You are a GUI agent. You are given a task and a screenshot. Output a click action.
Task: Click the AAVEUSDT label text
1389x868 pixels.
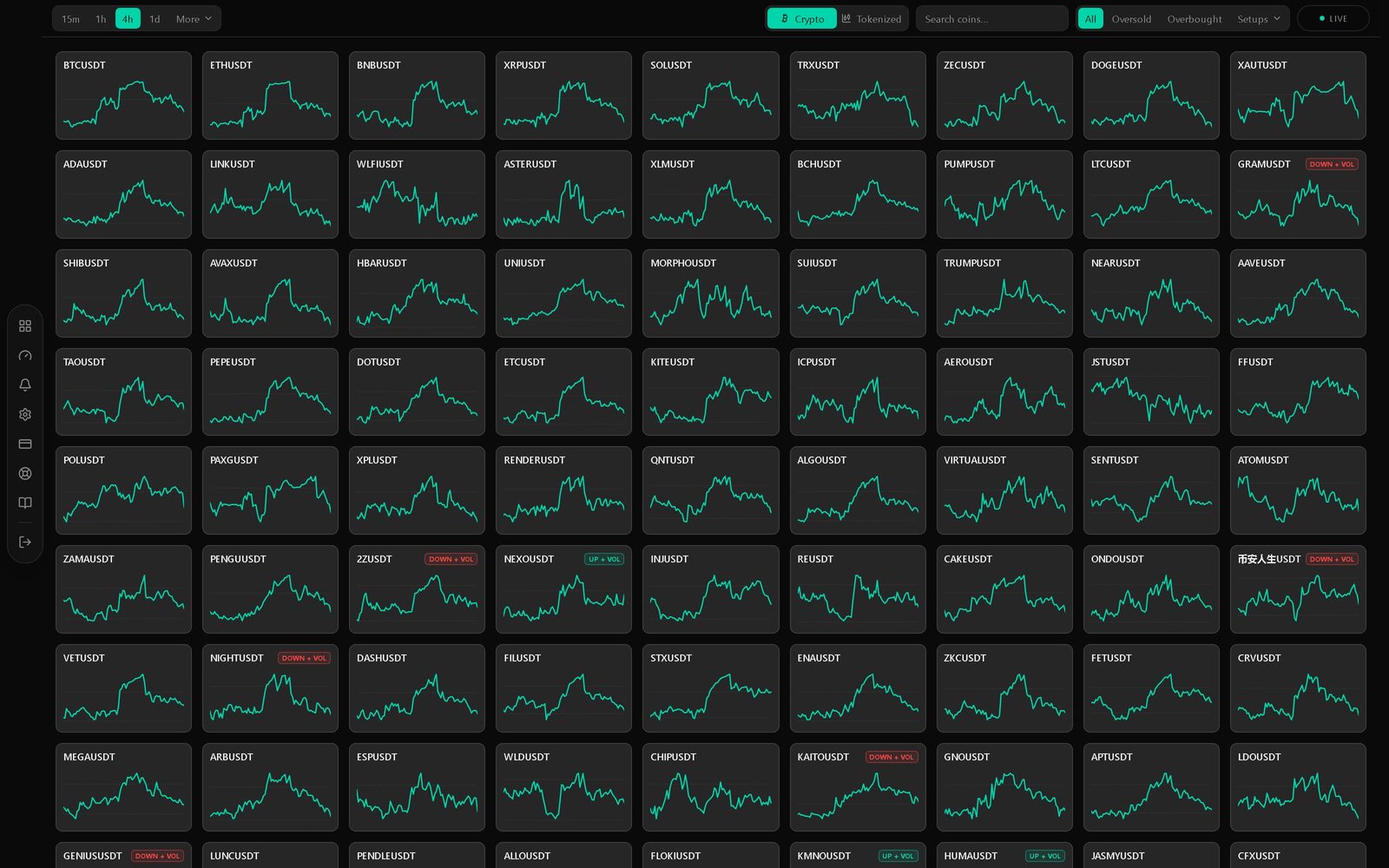tap(1261, 263)
